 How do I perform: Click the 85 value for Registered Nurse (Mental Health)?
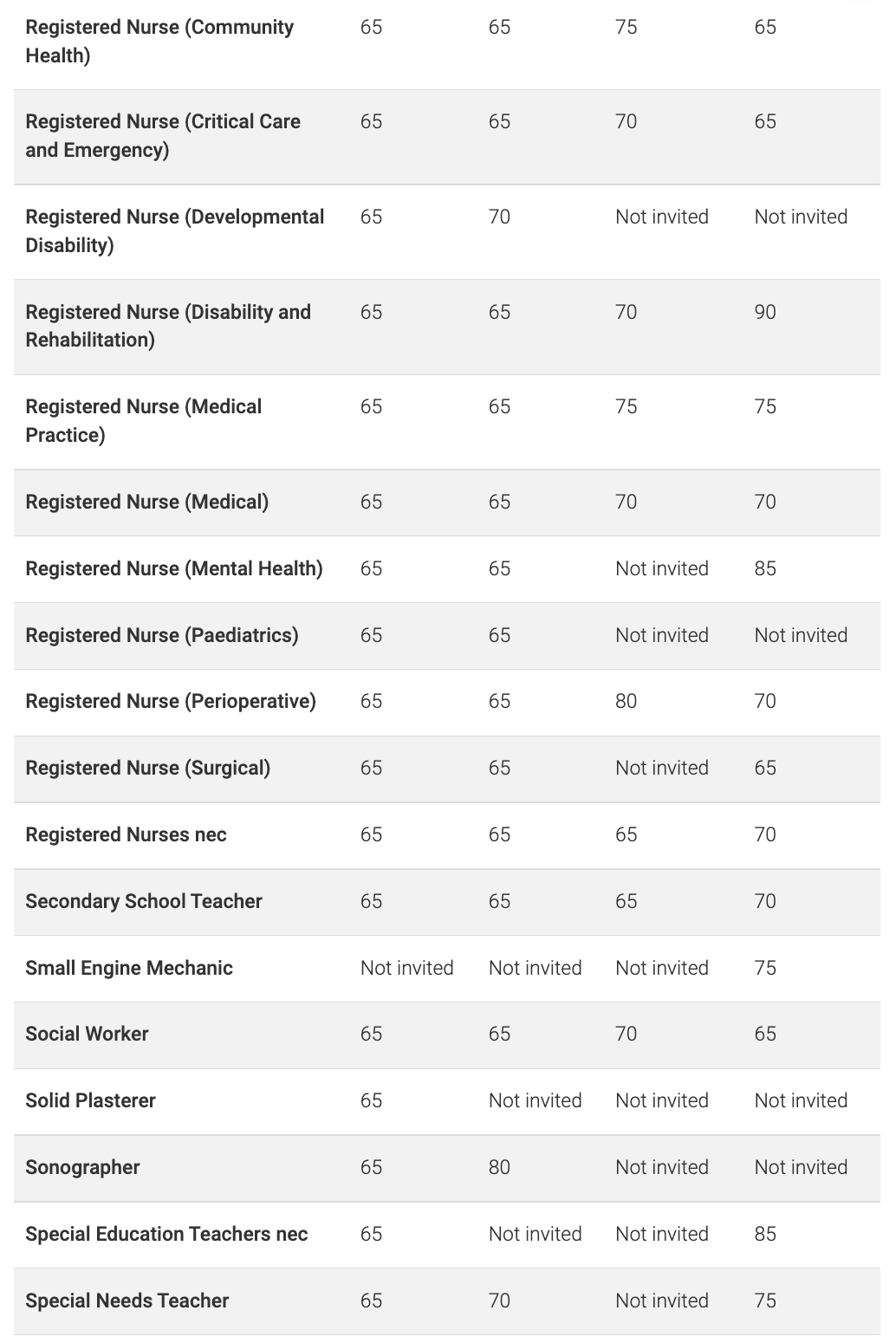(x=765, y=569)
